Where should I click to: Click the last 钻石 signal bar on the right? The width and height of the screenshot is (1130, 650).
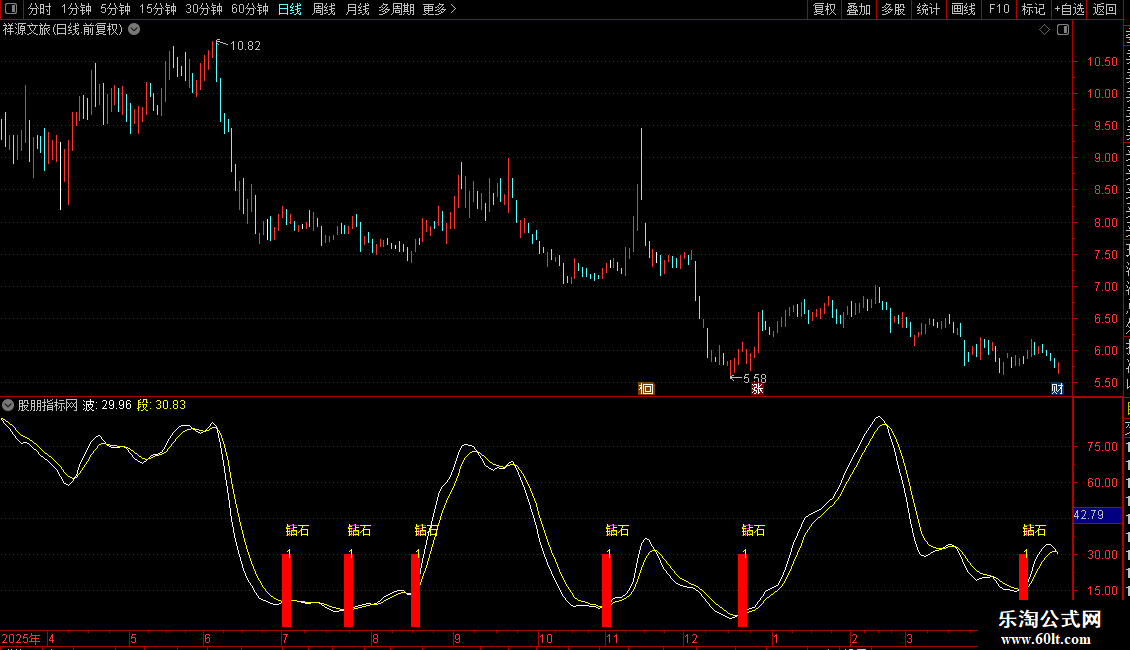1023,576
